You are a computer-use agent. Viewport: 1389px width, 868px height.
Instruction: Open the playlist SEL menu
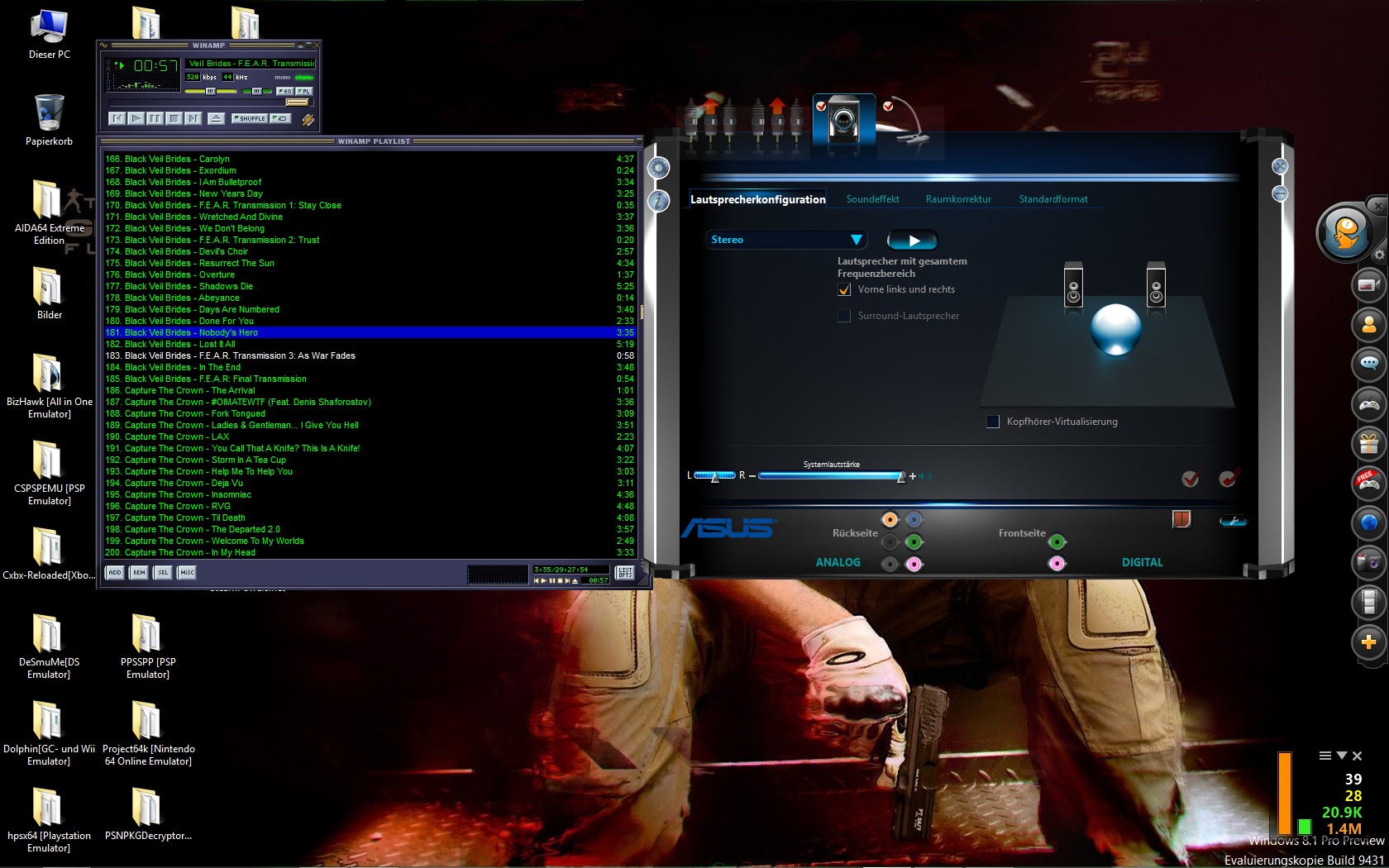tap(163, 572)
